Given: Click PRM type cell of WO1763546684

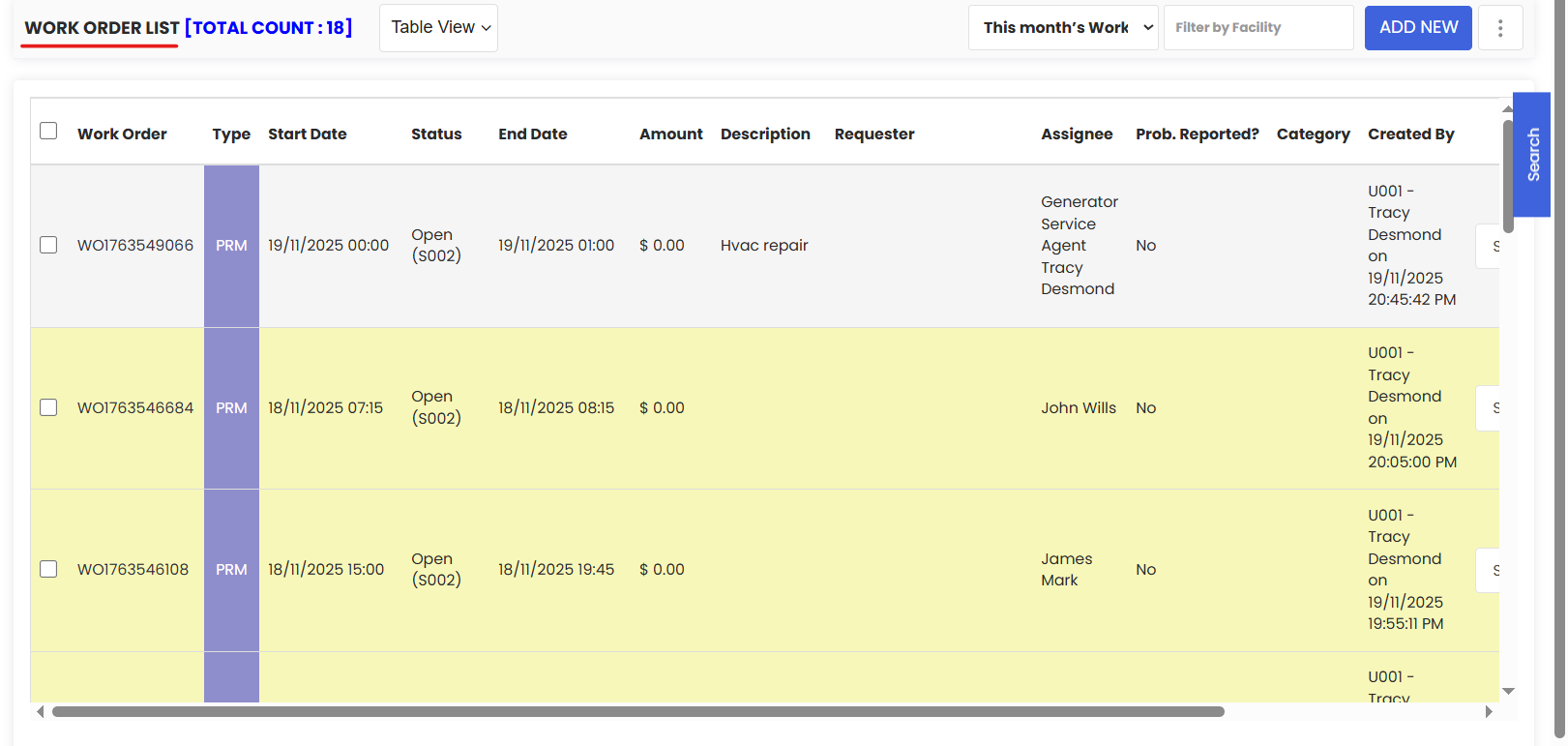Looking at the screenshot, I should click(x=231, y=408).
